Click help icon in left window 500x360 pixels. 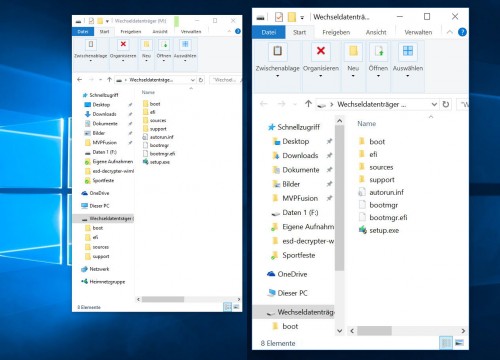pos(238,31)
